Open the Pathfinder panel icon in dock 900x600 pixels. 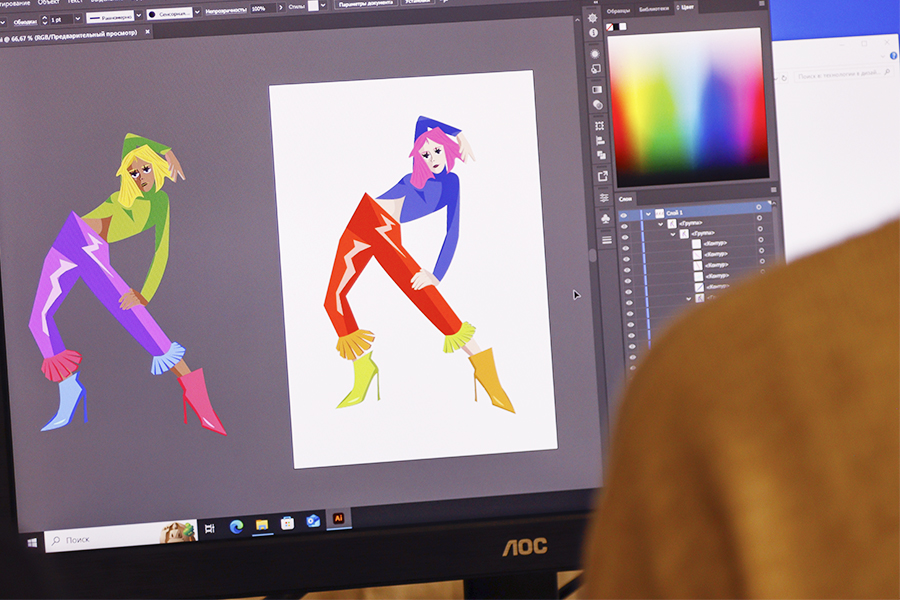pos(600,154)
